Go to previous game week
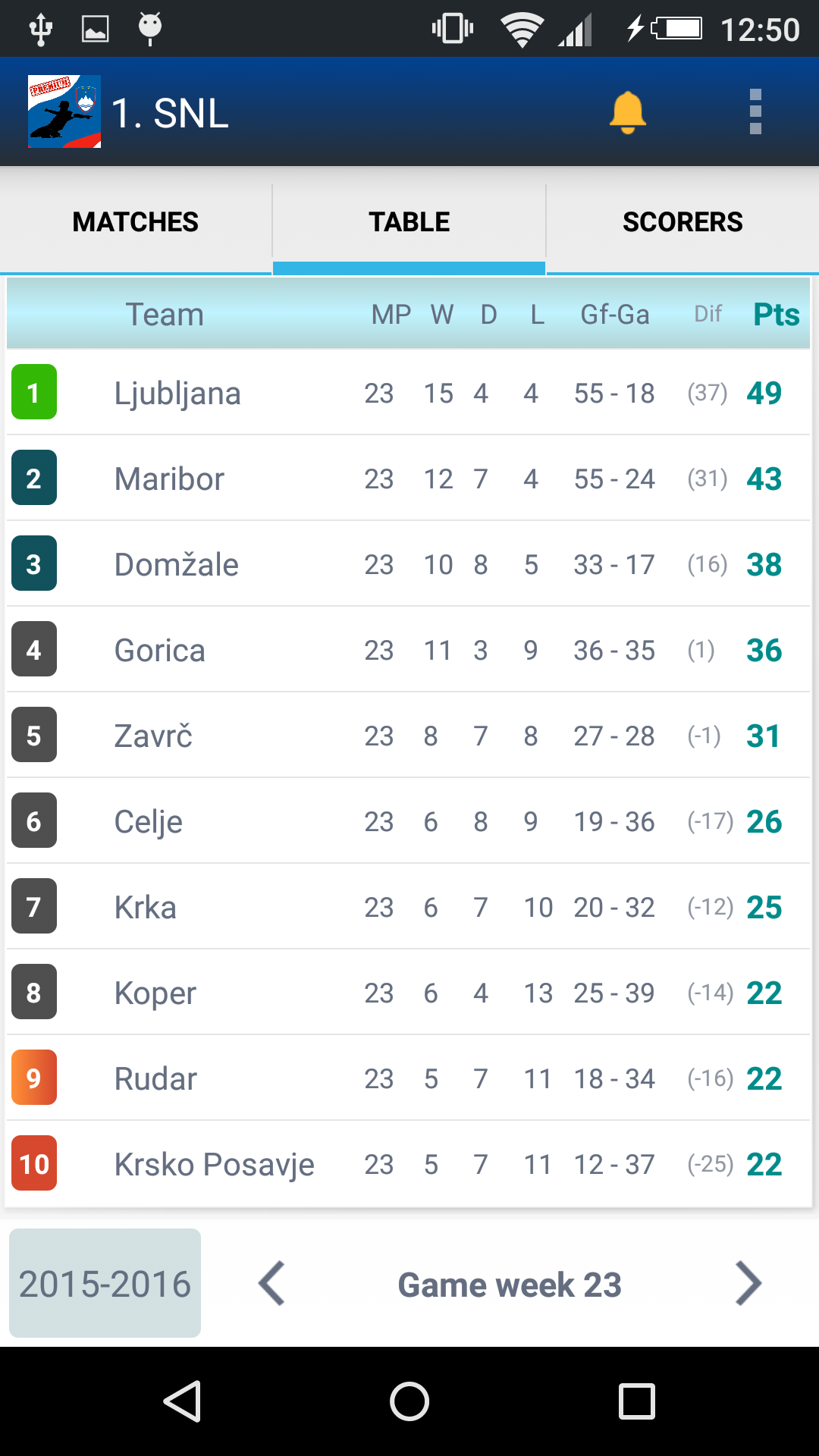The height and width of the screenshot is (1456, 819). [273, 1283]
